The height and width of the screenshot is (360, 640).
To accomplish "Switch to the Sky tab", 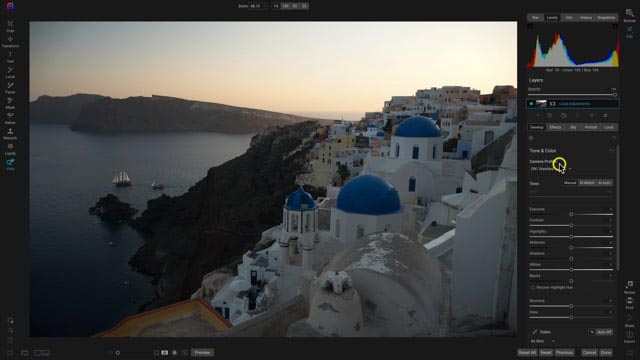I will point(573,127).
